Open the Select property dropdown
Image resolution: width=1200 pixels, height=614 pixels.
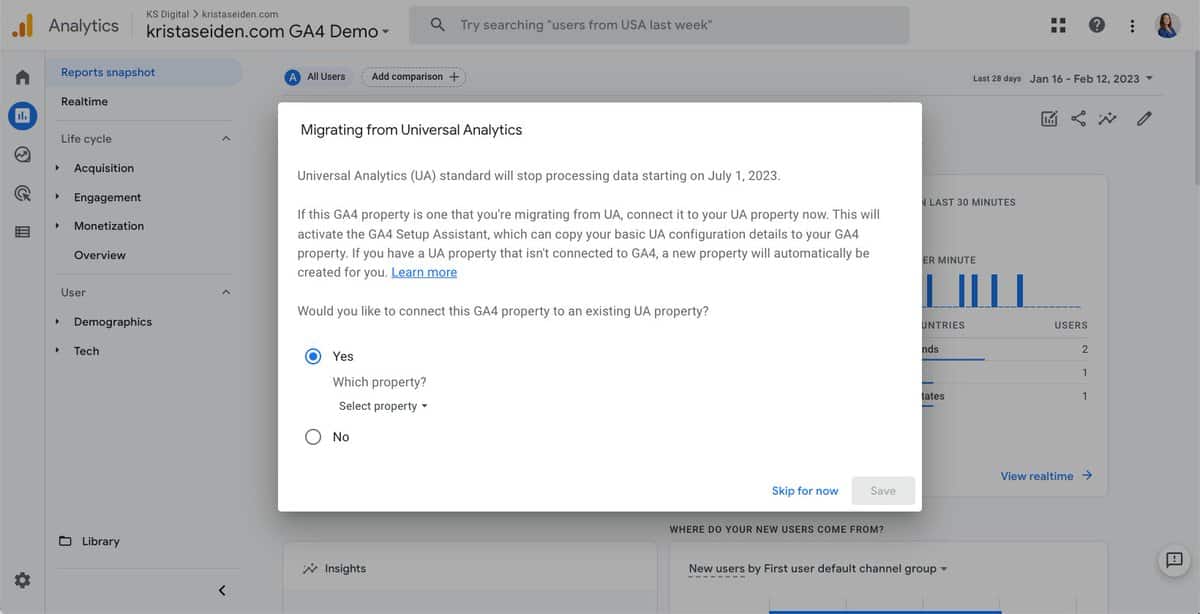[382, 406]
